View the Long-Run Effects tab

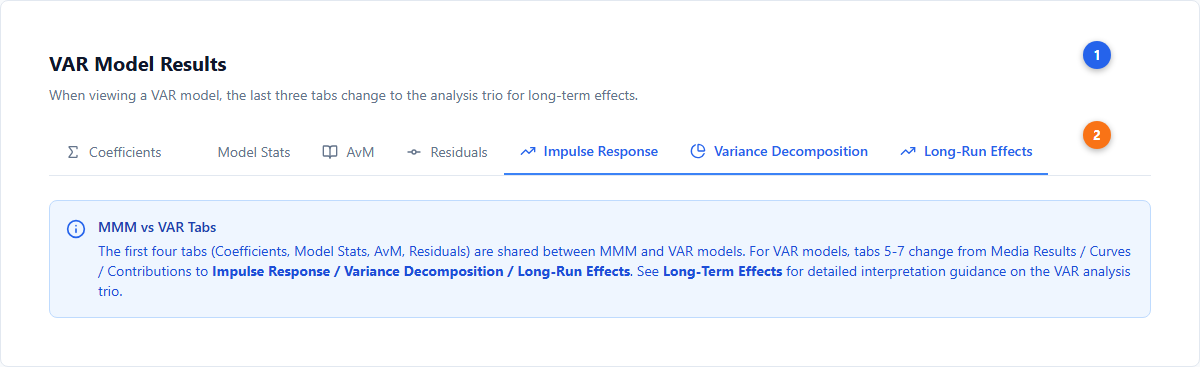coord(966,152)
